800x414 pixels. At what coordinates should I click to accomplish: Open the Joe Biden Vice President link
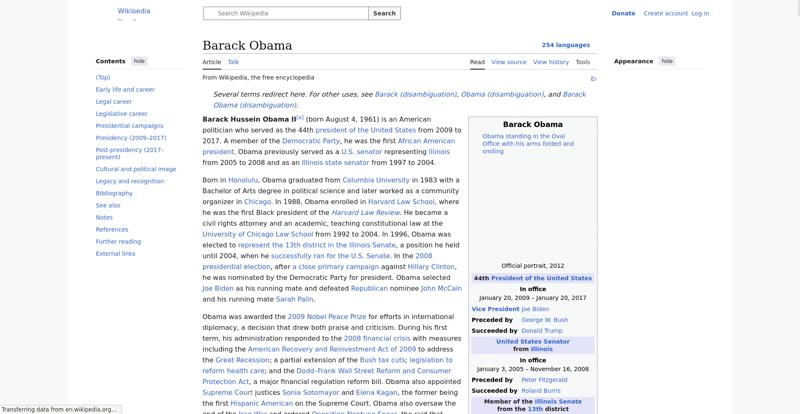(x=535, y=309)
